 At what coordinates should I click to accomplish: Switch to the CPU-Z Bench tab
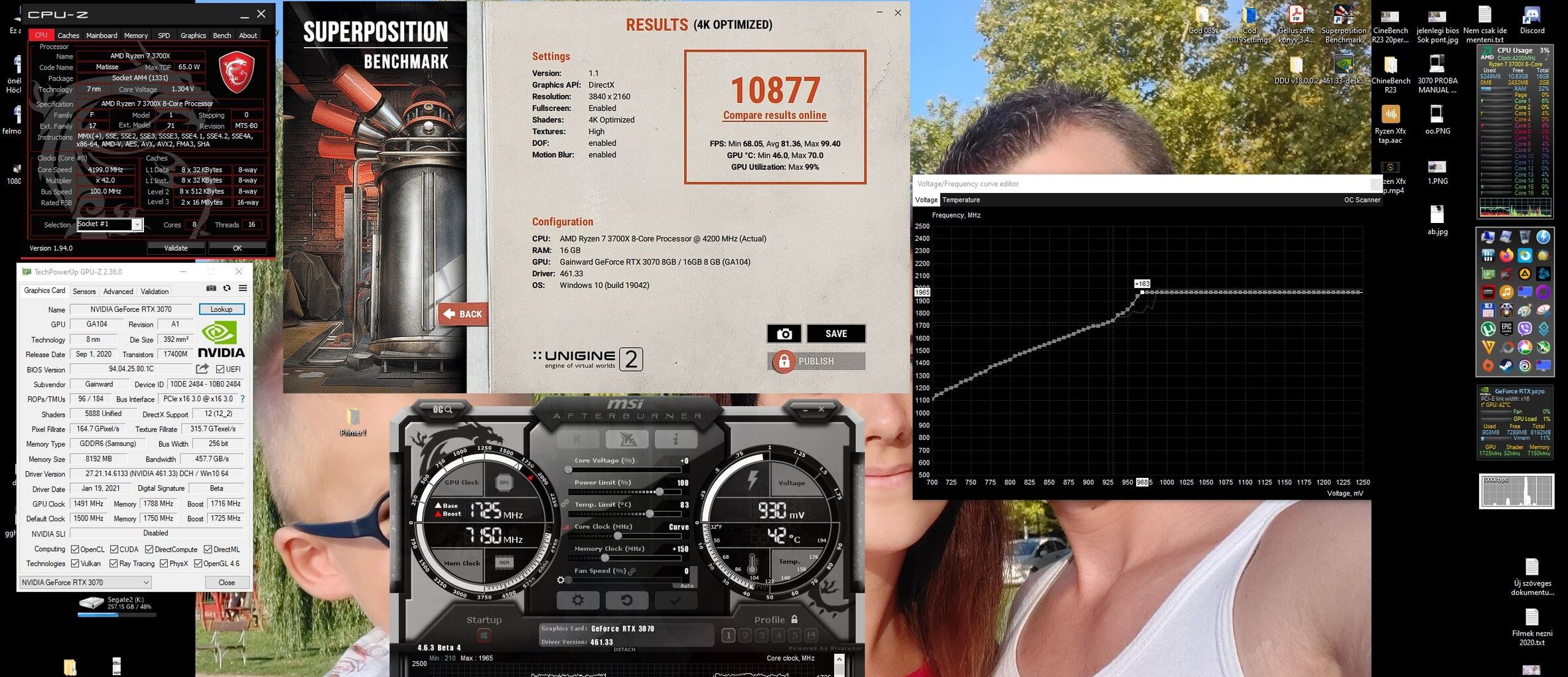(222, 35)
